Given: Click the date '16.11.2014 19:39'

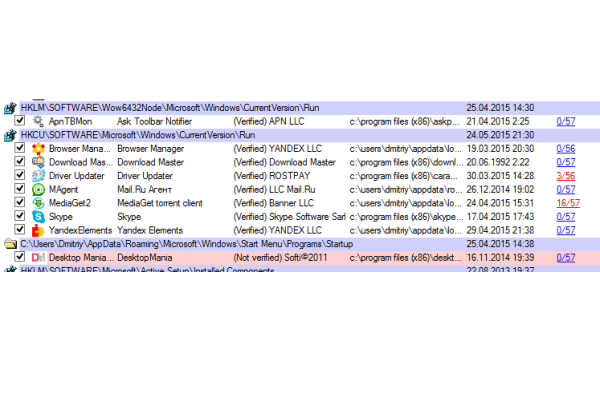Looking at the screenshot, I should [x=500, y=257].
